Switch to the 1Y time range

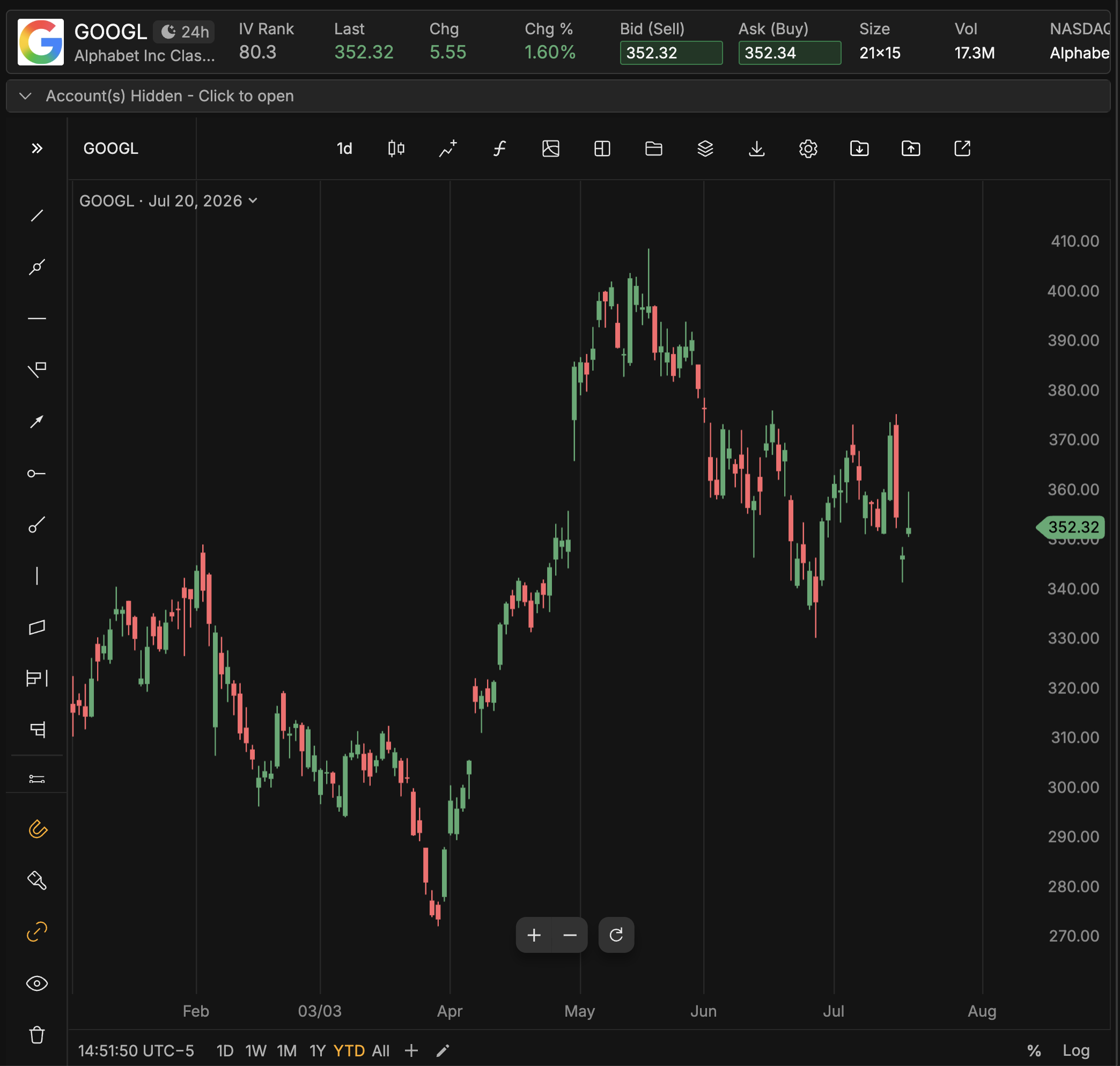click(317, 1050)
